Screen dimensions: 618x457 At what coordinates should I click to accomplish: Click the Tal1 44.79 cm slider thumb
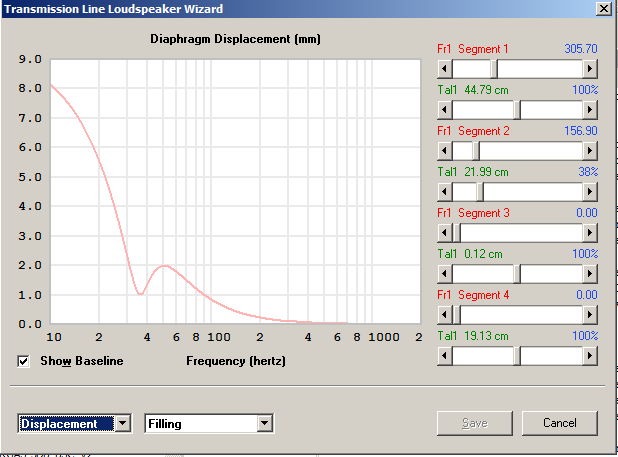click(x=517, y=110)
